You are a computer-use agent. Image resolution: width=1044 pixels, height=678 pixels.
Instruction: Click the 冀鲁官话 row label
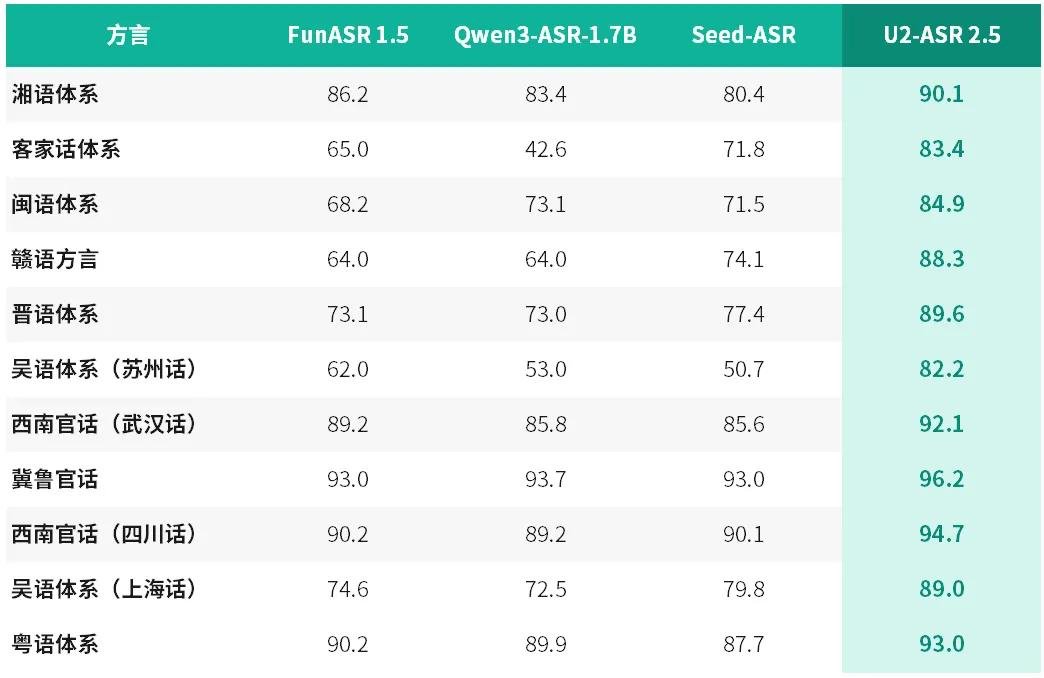click(55, 479)
